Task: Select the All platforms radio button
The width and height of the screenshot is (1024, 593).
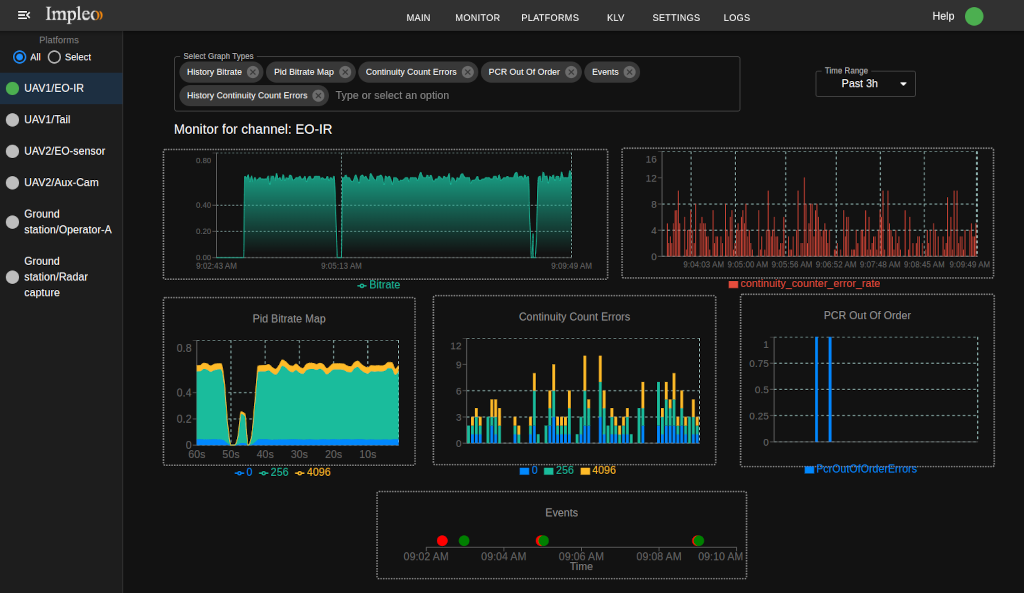Action: click(20, 57)
